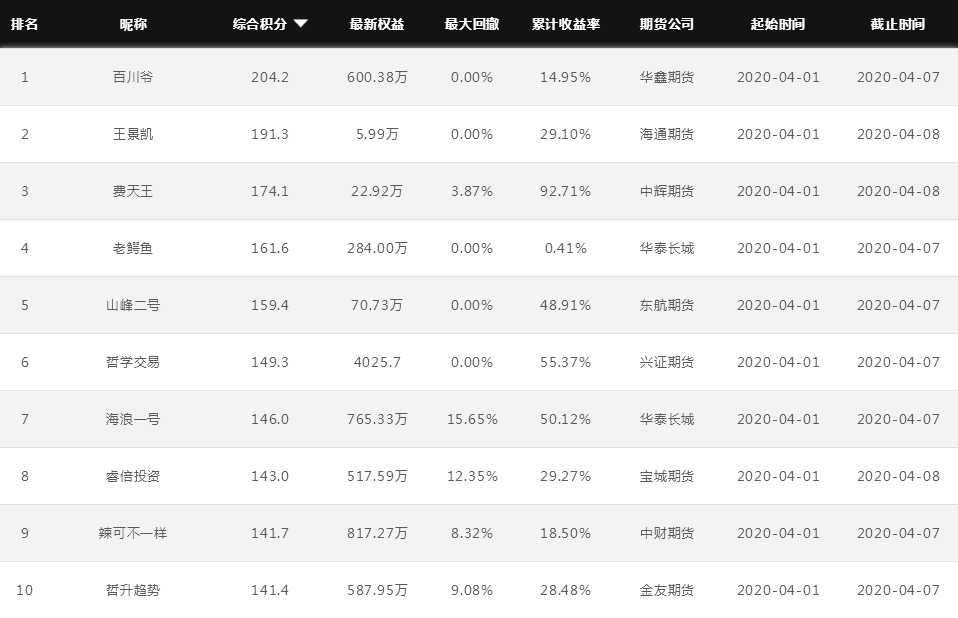The image size is (958, 618).
Task: Open trader 百川爷 profile link
Action: [133, 77]
